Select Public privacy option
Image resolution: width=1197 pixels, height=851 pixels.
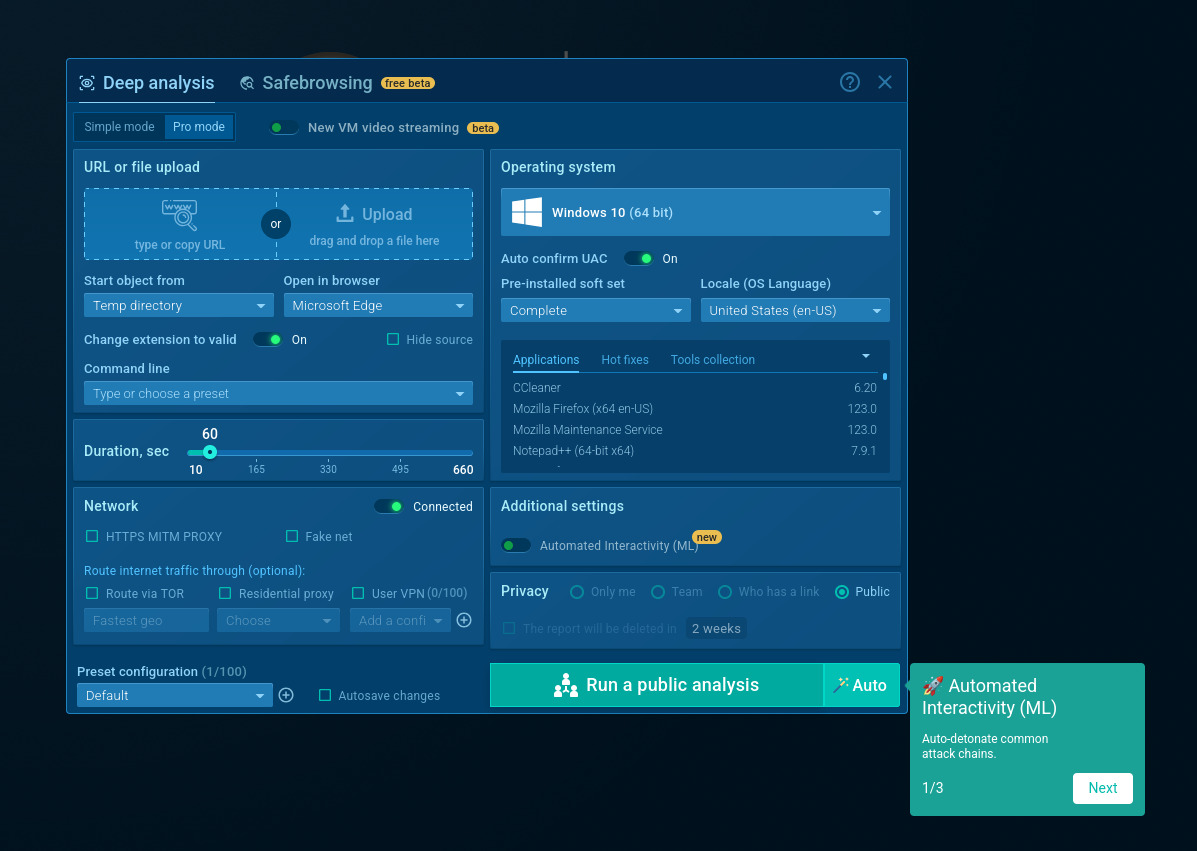coord(842,592)
